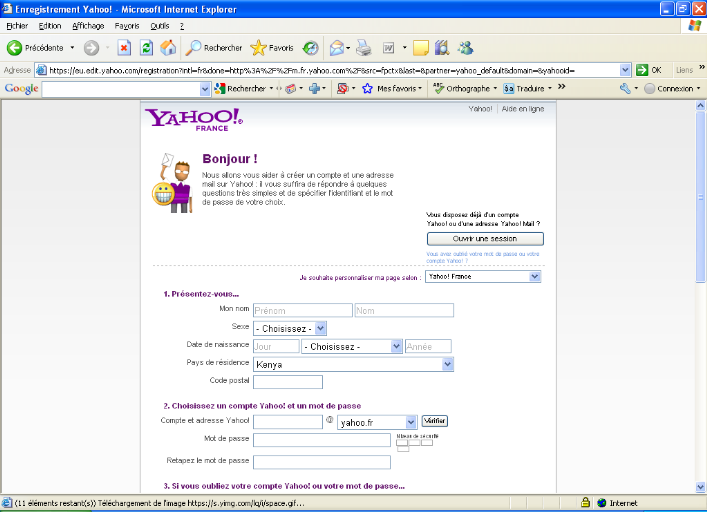Open Favoris star in IE toolbar
Viewport: 707px width, 512px height.
(258, 48)
